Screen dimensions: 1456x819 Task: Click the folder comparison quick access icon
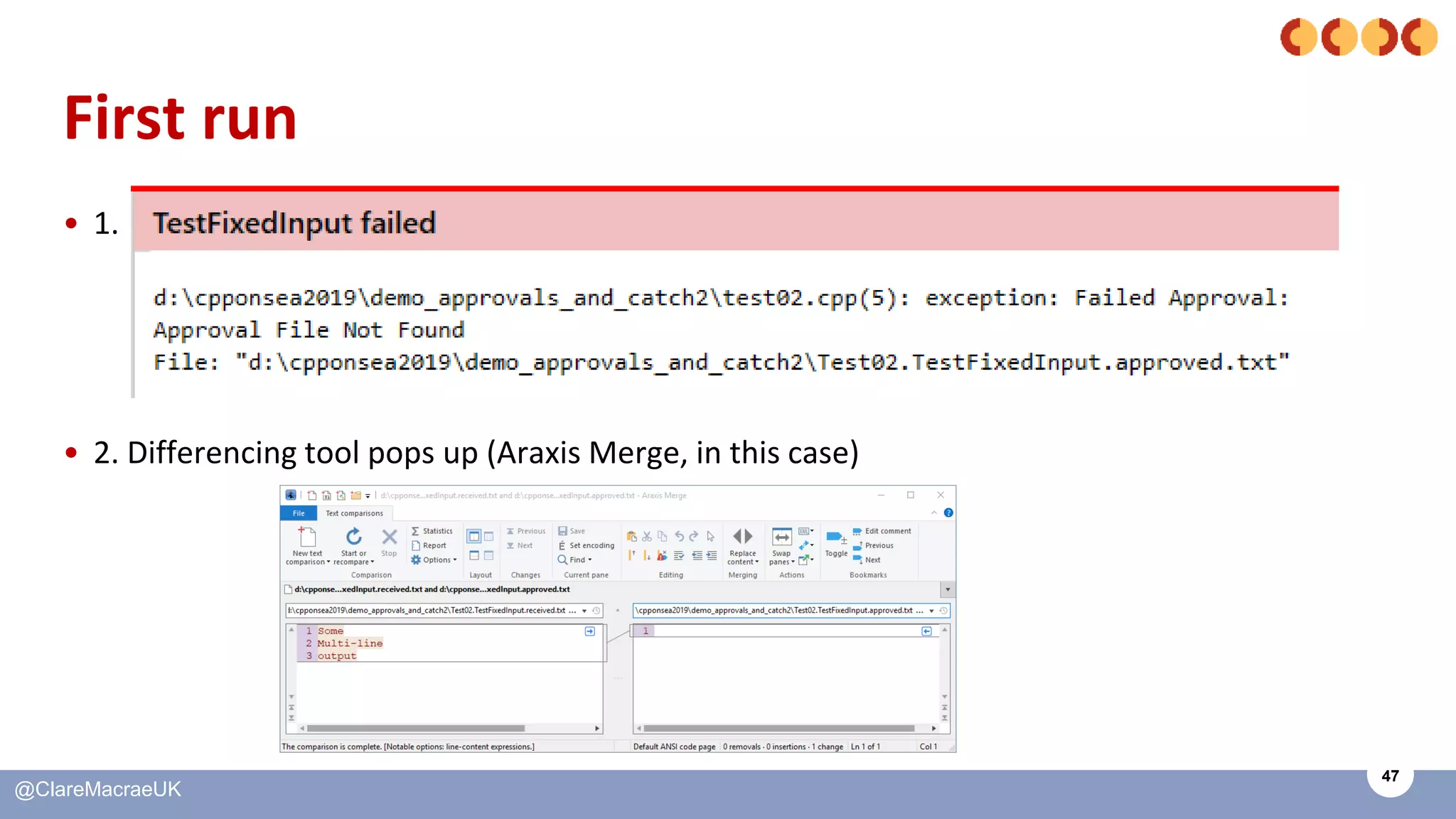click(x=355, y=496)
